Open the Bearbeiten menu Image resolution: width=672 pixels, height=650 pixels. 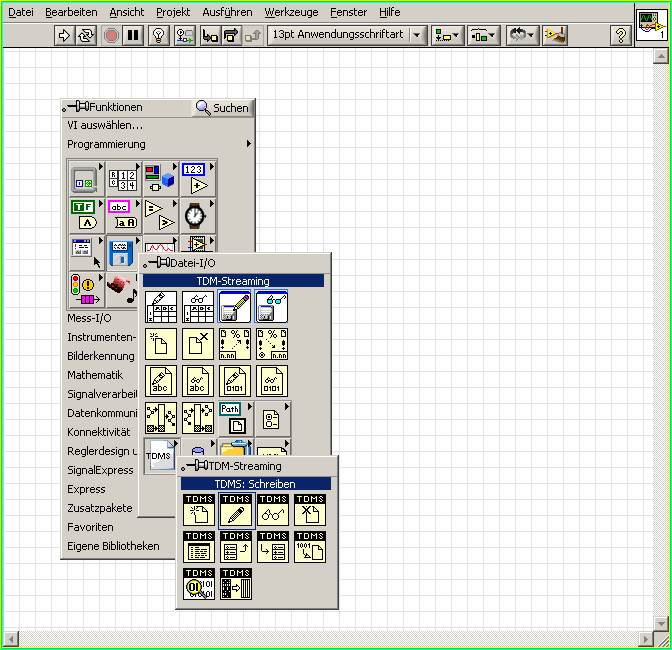click(x=72, y=12)
